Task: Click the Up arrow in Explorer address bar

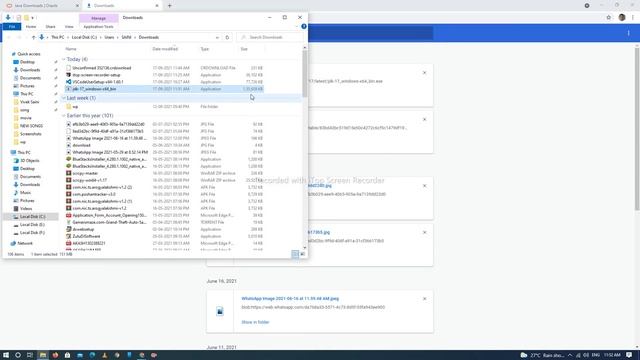Action: tap(33, 37)
